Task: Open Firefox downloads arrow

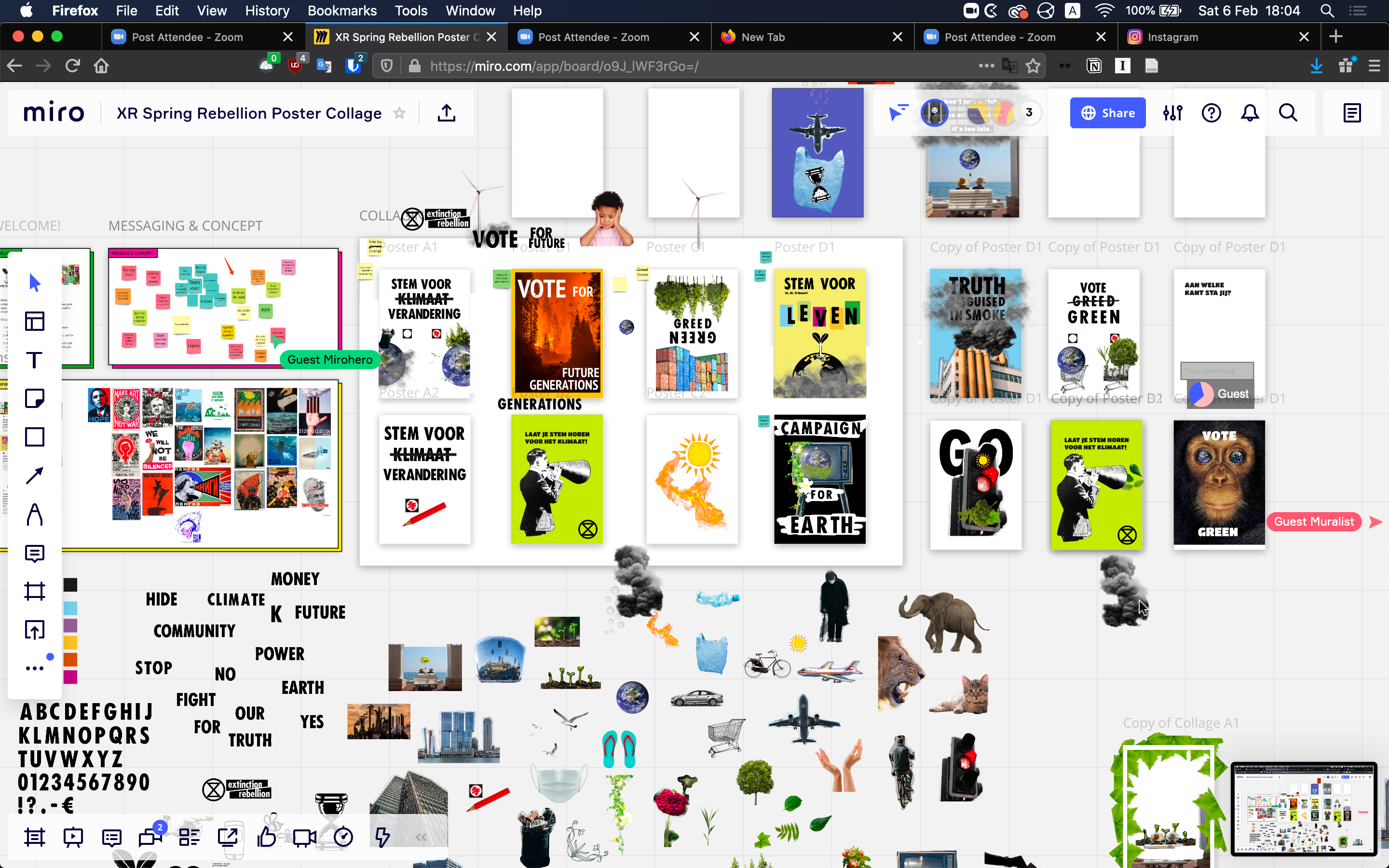Action: point(1317,66)
